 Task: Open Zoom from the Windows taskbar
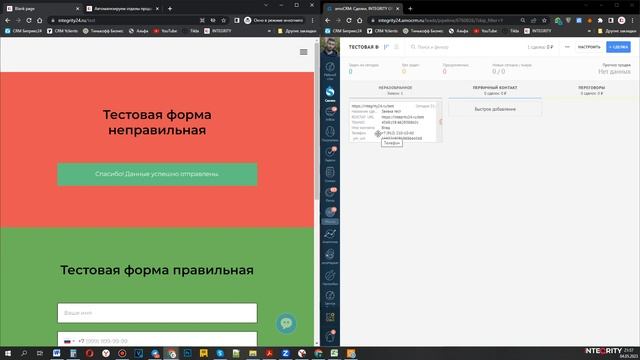coord(285,353)
